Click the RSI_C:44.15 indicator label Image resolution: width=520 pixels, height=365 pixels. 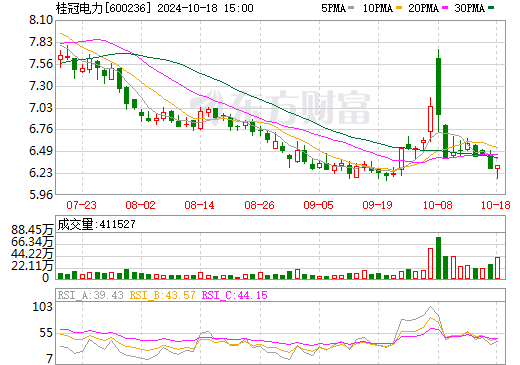(x=235, y=295)
